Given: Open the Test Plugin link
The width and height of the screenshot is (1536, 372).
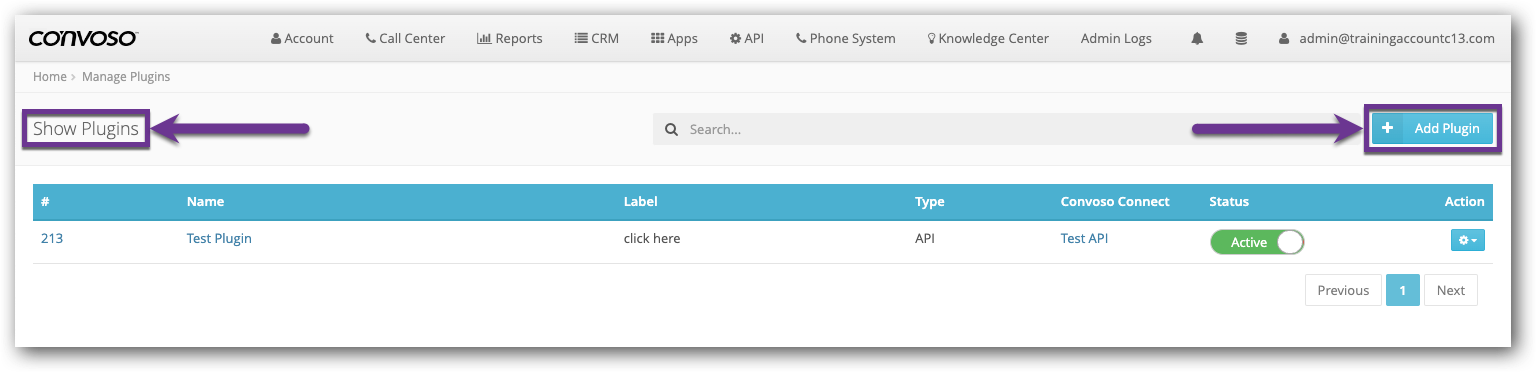Looking at the screenshot, I should coord(219,239).
